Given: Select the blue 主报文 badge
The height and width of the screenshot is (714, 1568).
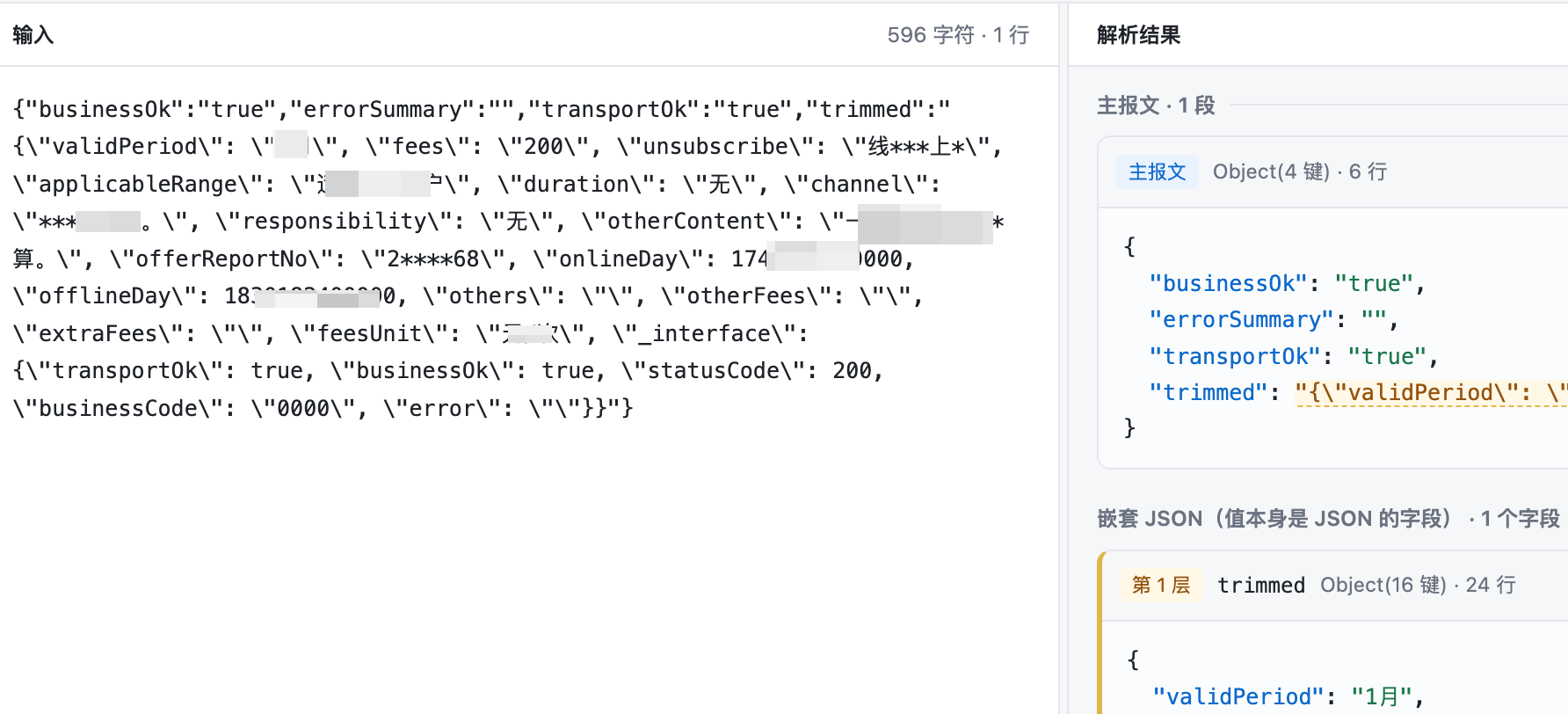Looking at the screenshot, I should click(1157, 171).
